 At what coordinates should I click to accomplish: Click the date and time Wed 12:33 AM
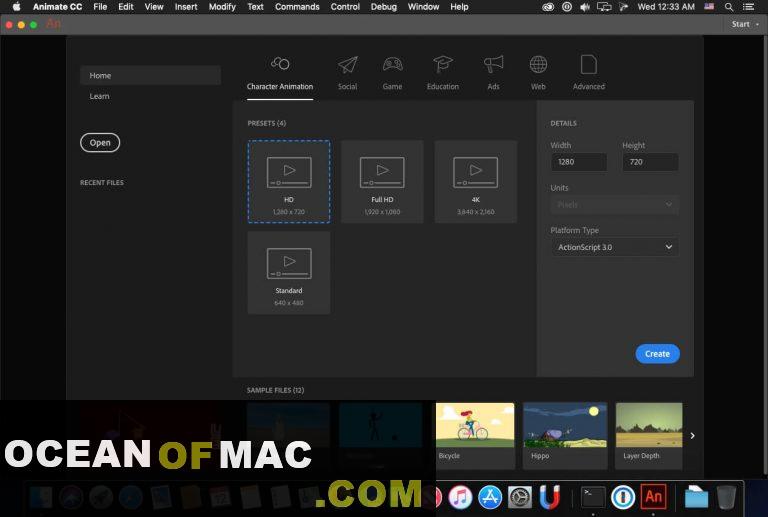(666, 7)
